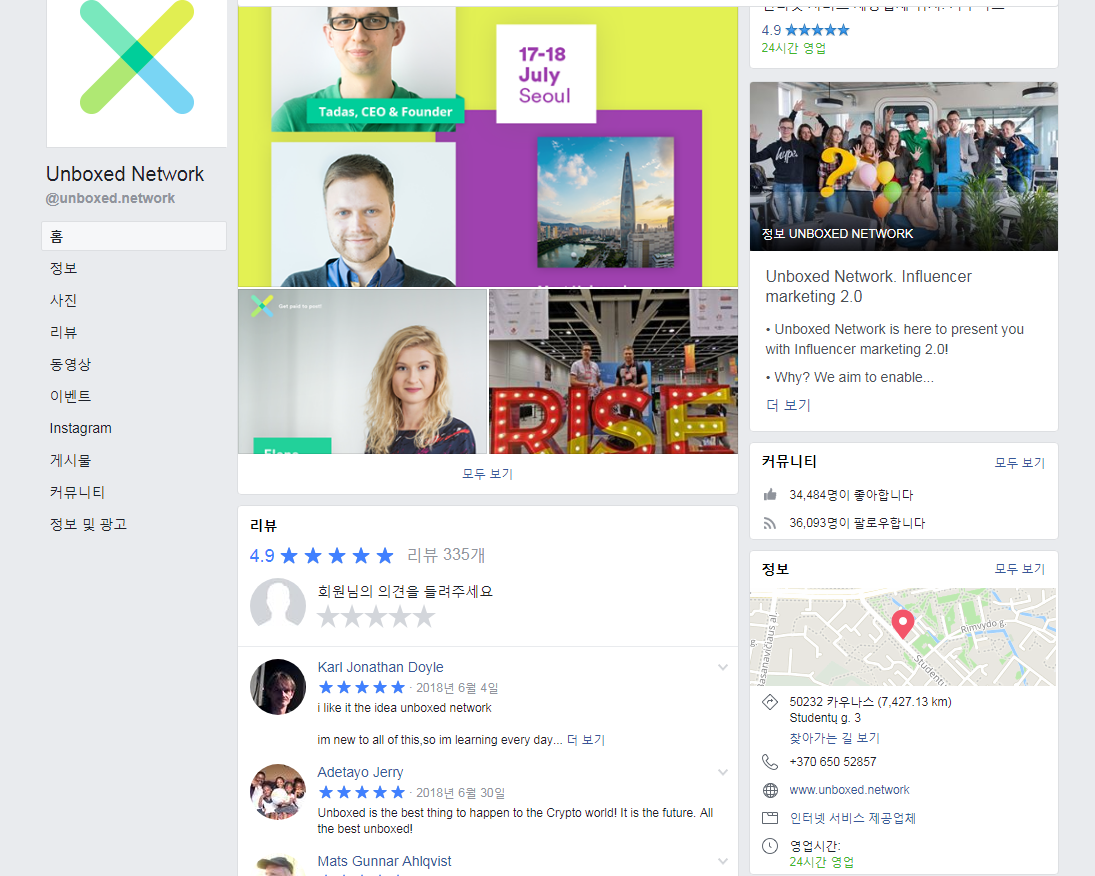This screenshot has width=1095, height=876.
Task: Open Karl Jonathan Doyle's profile picture
Action: (278, 687)
